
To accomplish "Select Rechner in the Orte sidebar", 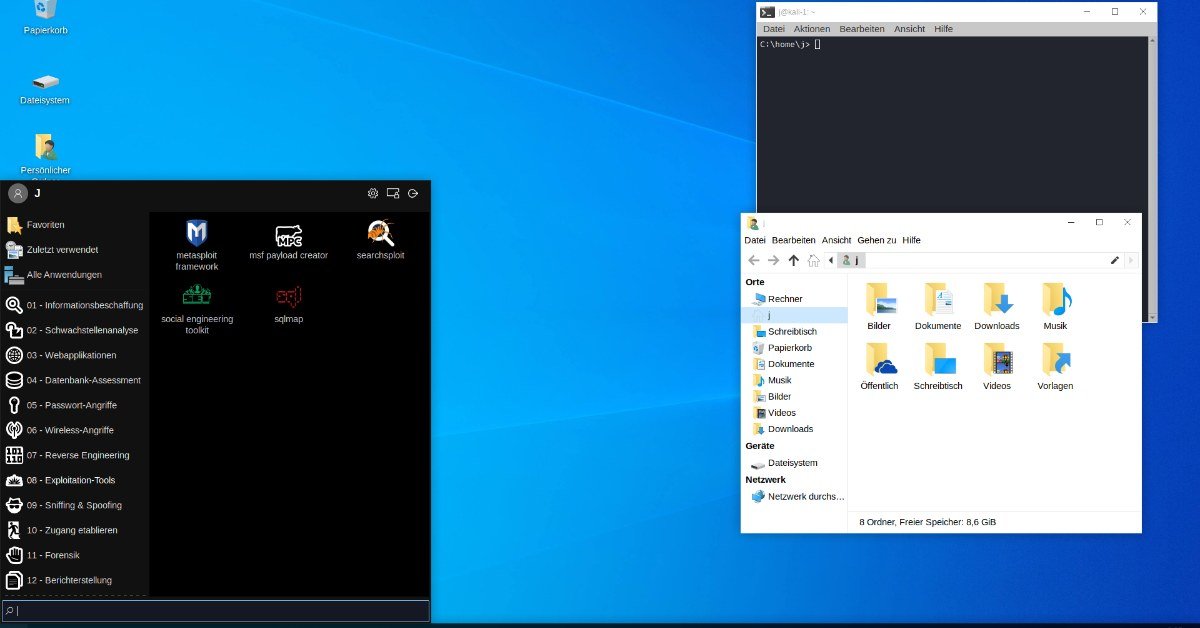I will click(794, 299).
